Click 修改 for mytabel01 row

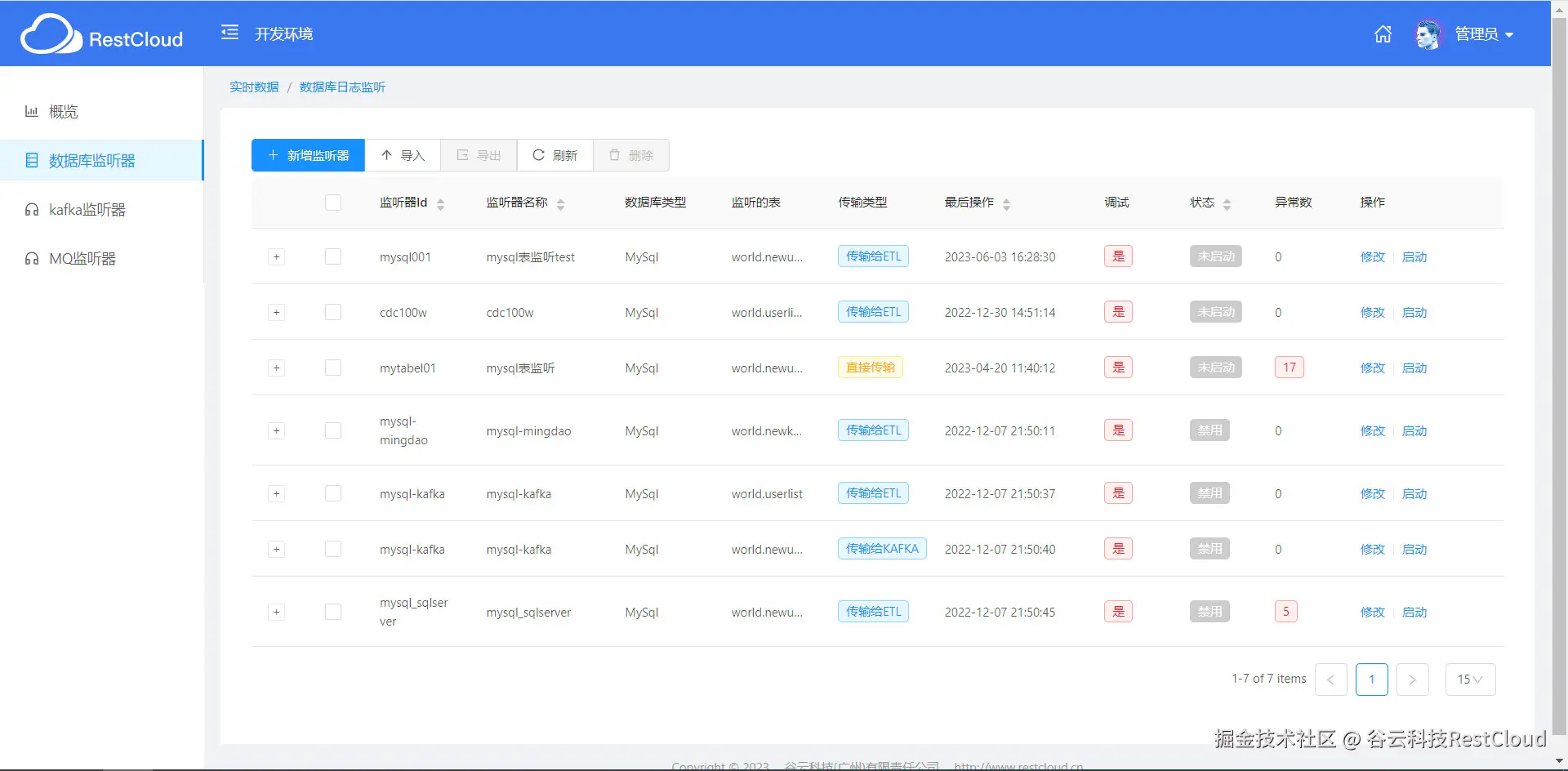(x=1373, y=368)
